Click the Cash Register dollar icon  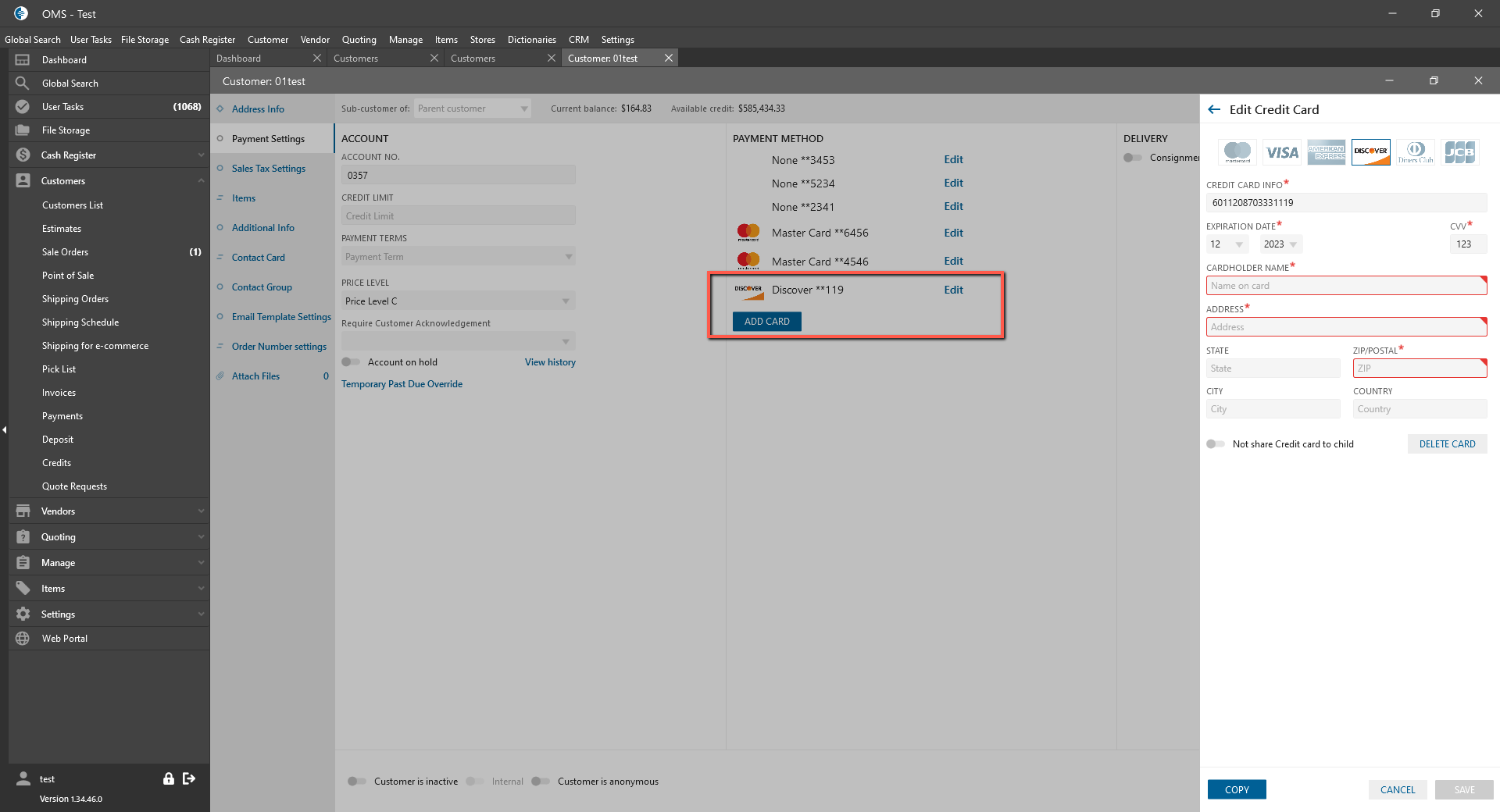point(23,155)
